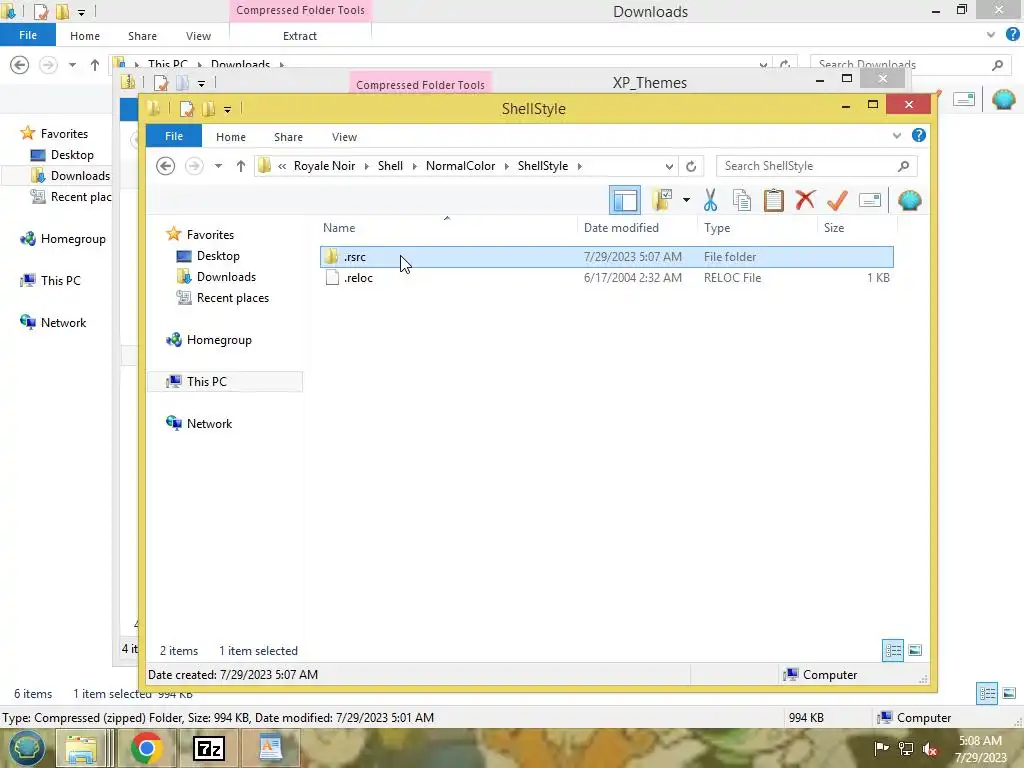Expand the arrow after ShellStyle in breadcrumb
The image size is (1024, 768).
pyautogui.click(x=580, y=166)
